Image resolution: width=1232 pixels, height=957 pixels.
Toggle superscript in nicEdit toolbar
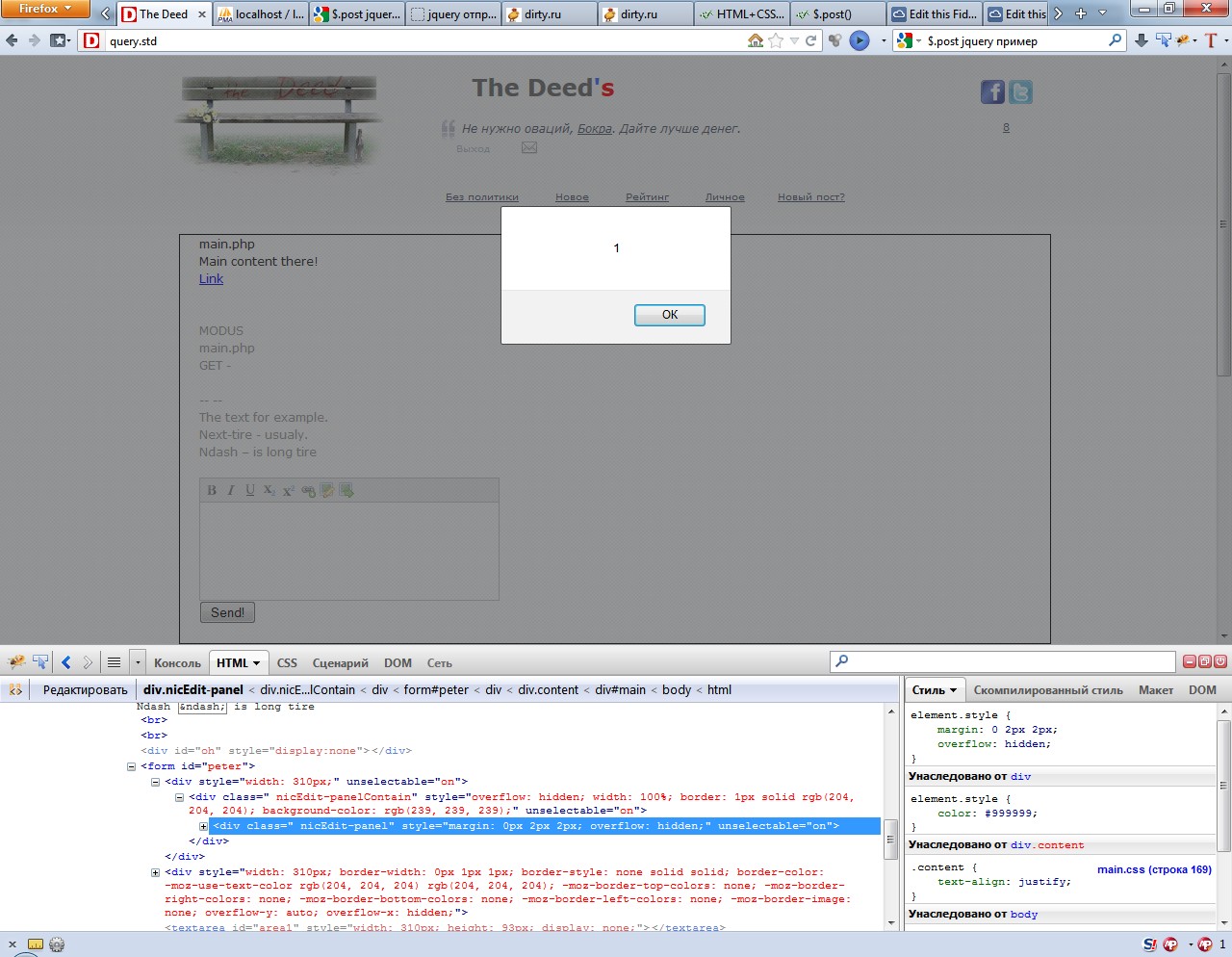pyautogui.click(x=288, y=490)
